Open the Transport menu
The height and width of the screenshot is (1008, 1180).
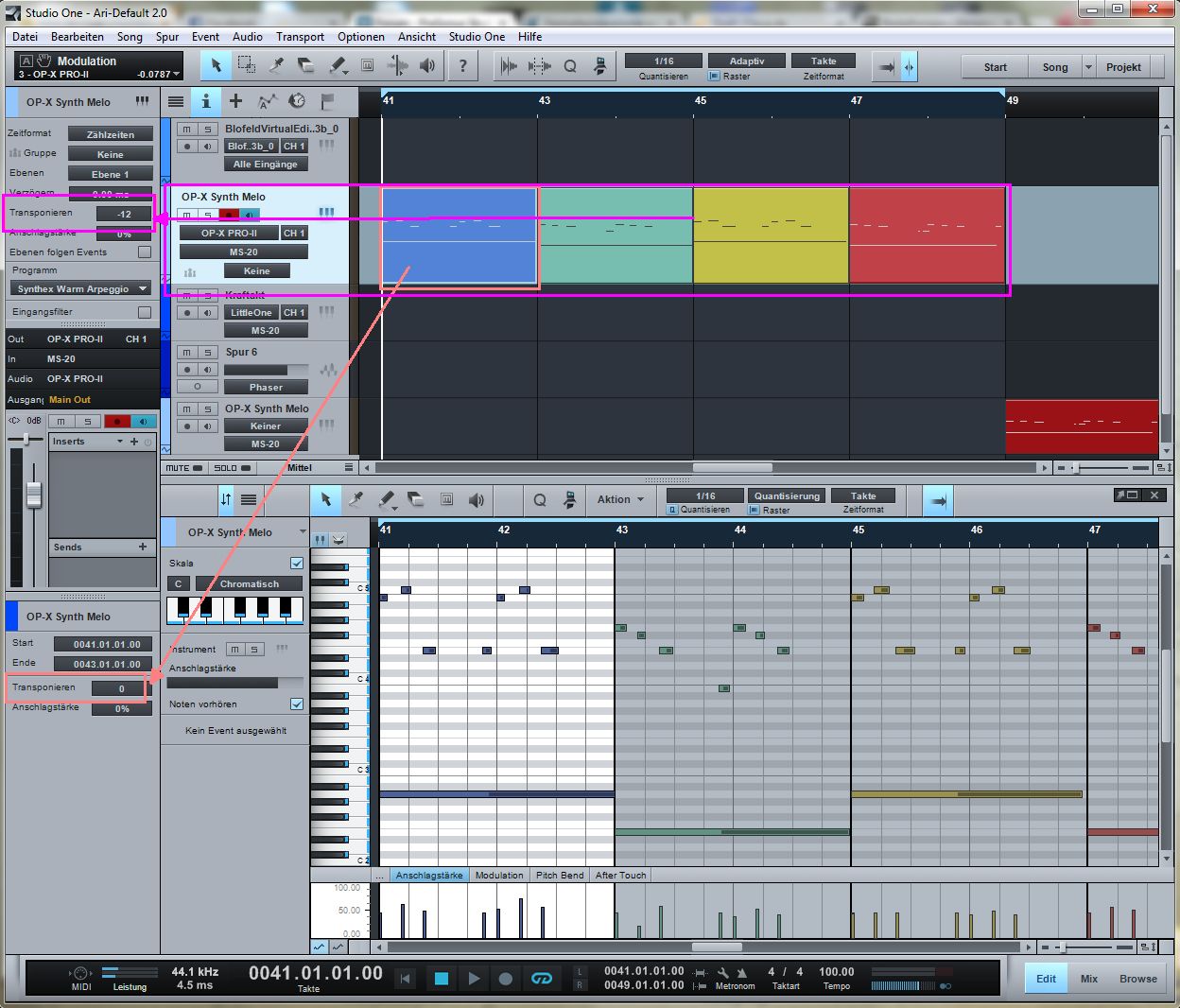(300, 37)
